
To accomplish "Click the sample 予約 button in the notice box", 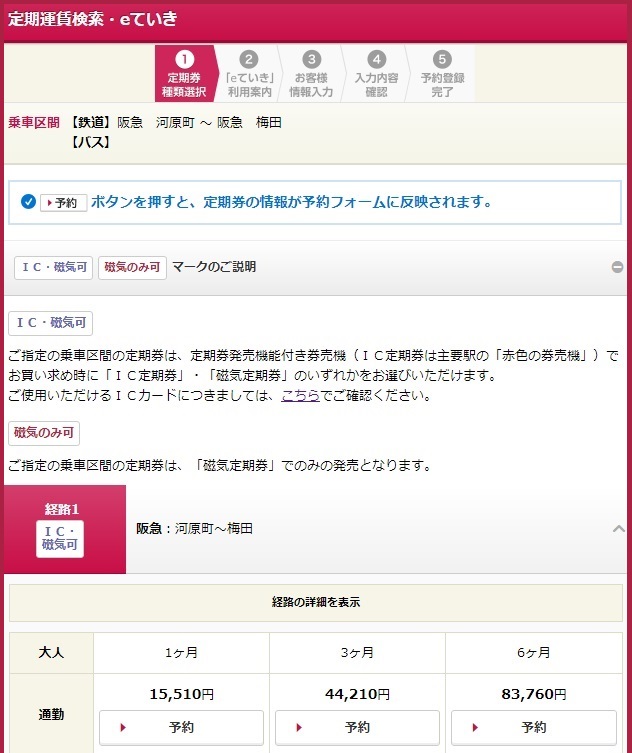I will pos(63,203).
